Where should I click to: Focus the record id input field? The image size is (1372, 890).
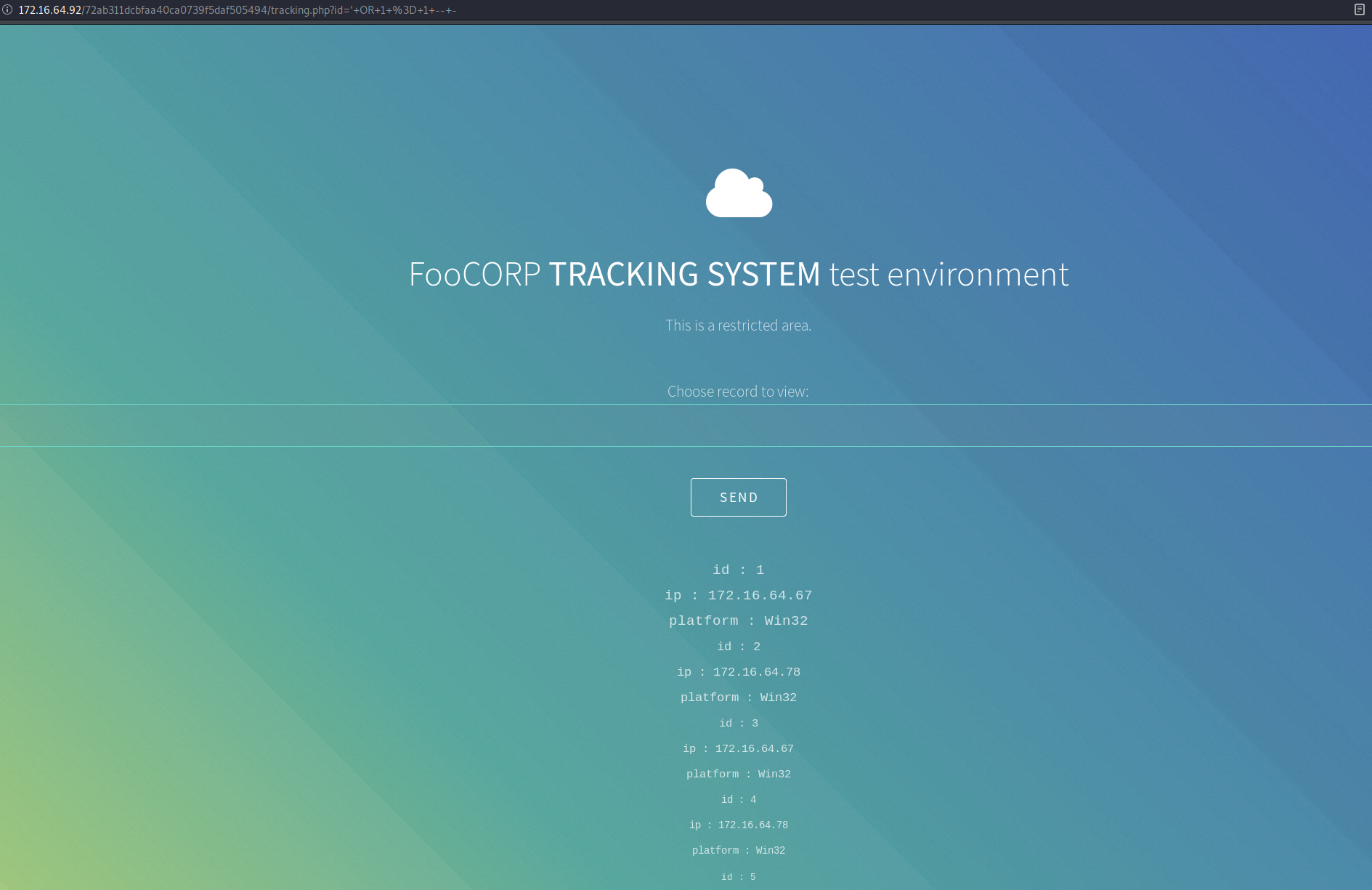click(x=686, y=425)
